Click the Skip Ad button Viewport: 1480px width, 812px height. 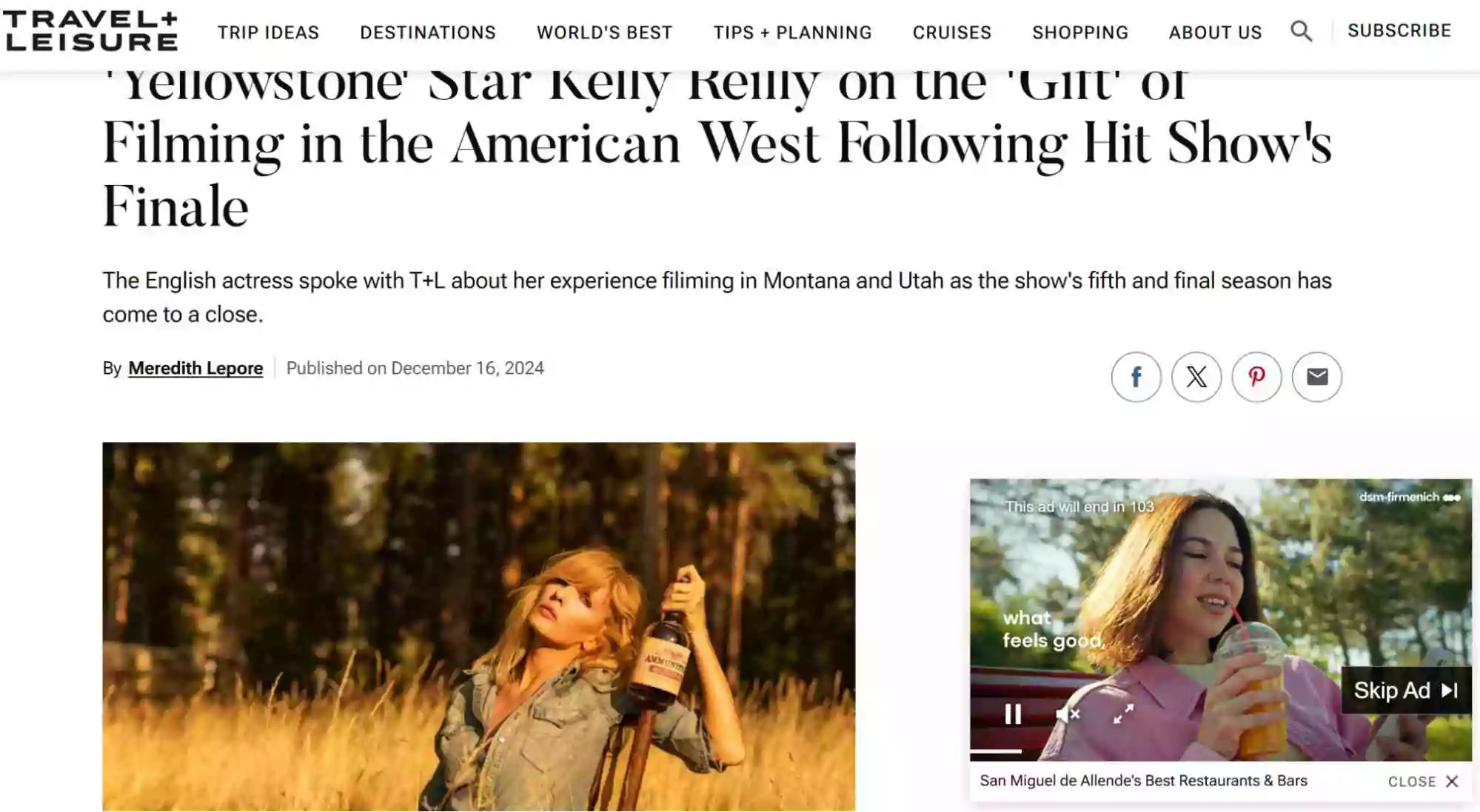pos(1404,690)
